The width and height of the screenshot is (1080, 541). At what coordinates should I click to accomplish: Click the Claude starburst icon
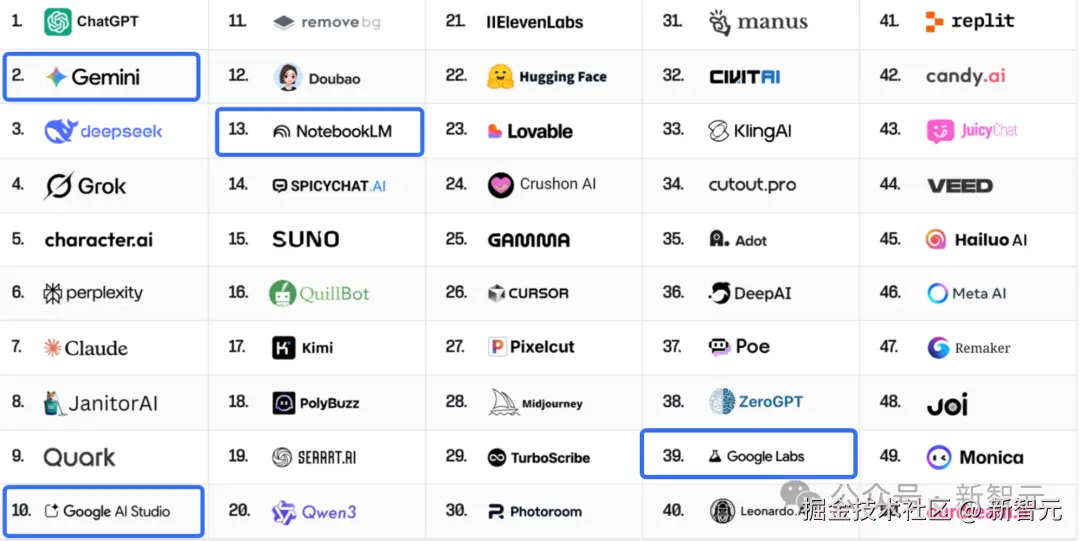tap(52, 348)
